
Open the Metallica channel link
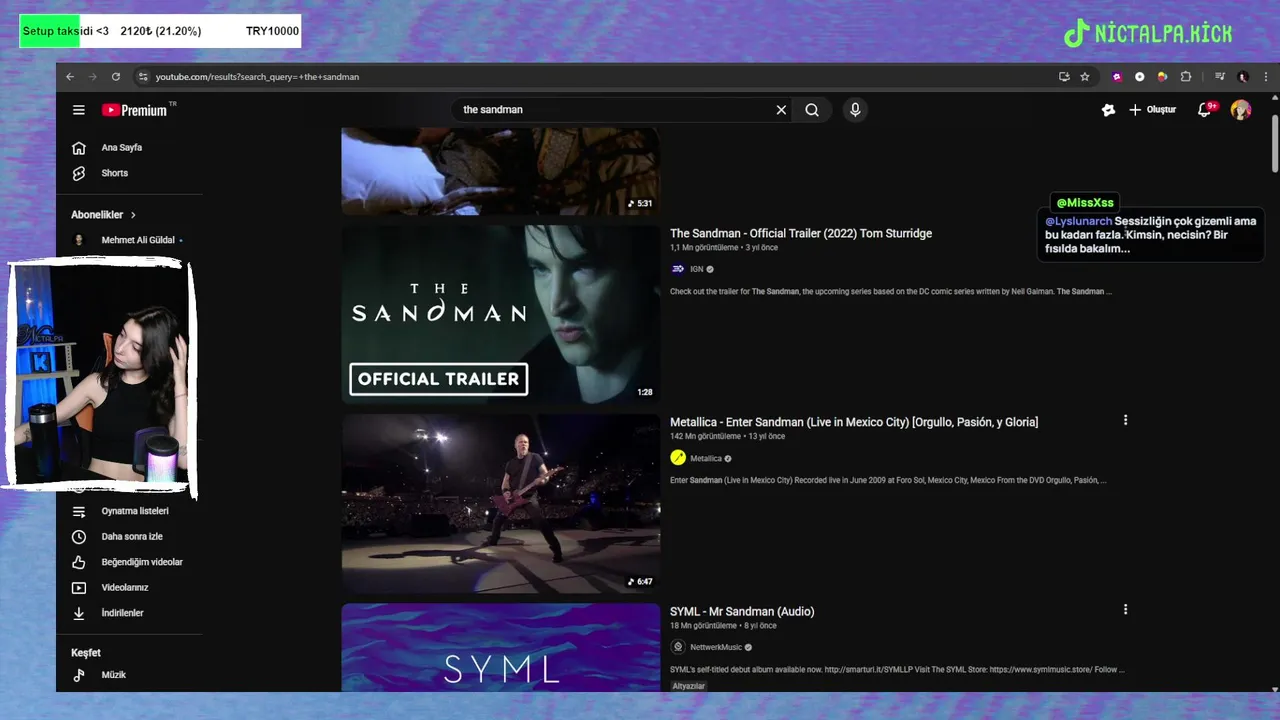tap(706, 458)
